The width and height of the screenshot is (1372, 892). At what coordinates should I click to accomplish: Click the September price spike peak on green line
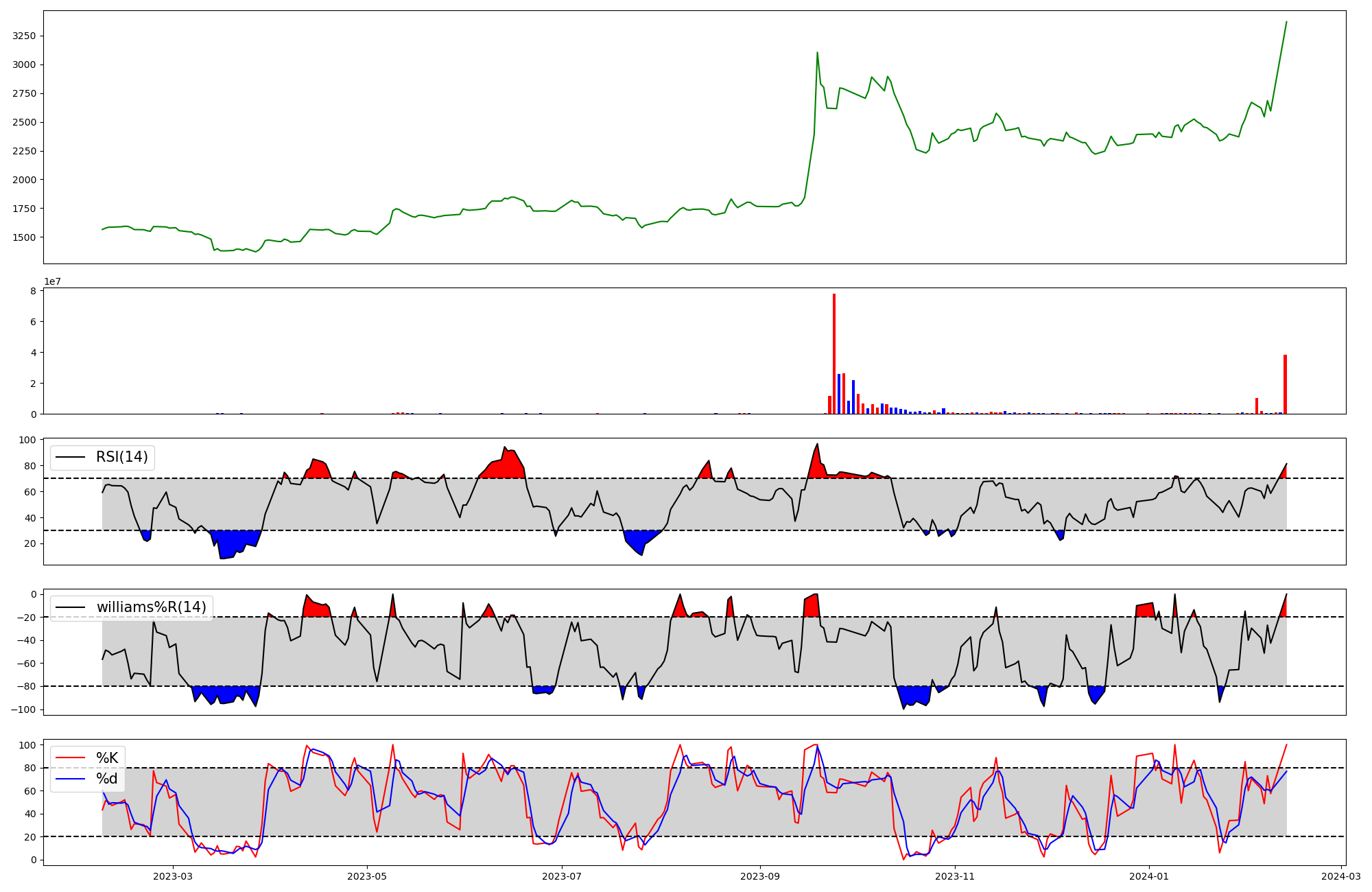pos(817,53)
